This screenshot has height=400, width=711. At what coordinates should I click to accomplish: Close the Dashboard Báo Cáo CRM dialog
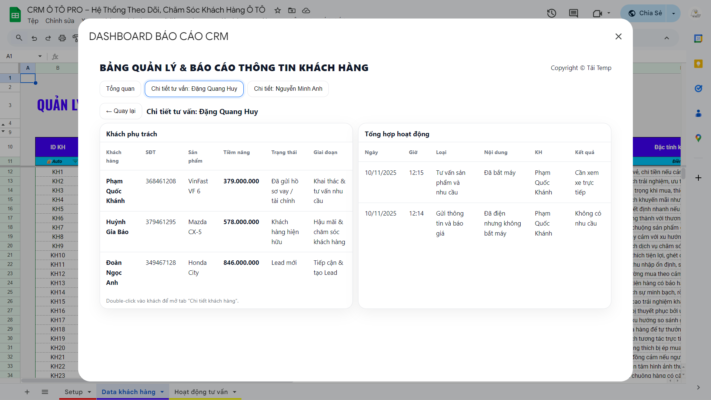pos(618,36)
